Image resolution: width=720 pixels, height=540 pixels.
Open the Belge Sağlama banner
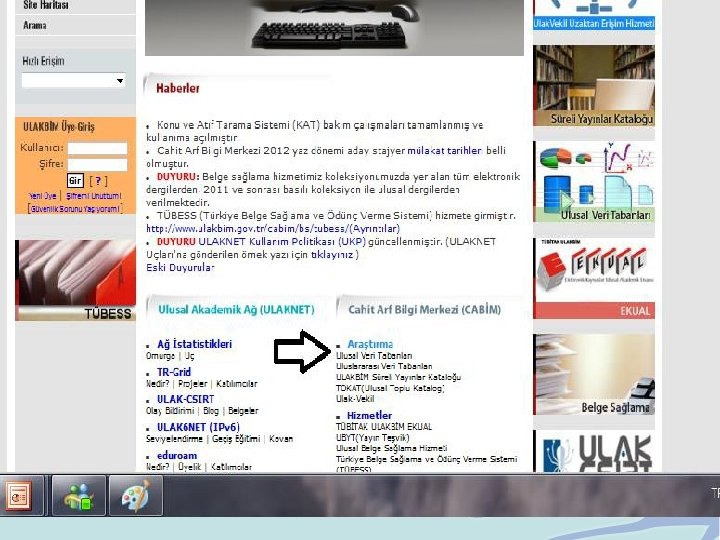point(594,374)
